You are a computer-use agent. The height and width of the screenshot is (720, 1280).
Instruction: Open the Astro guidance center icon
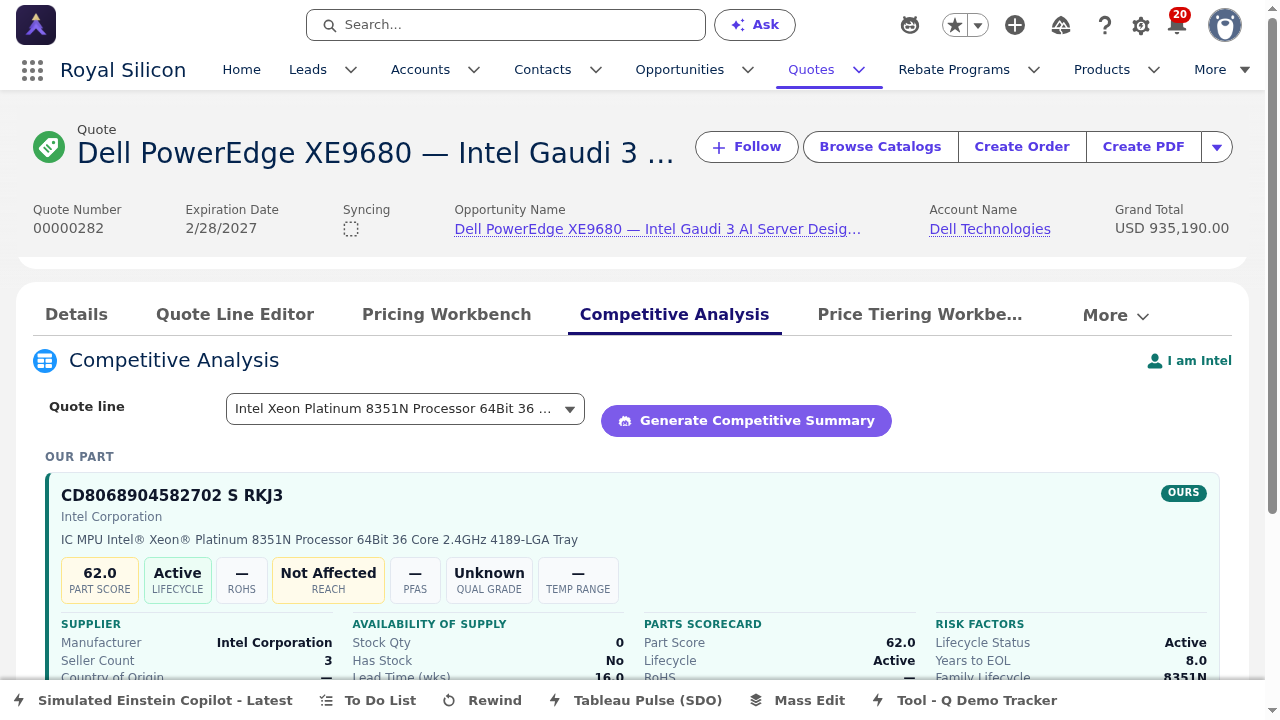click(910, 26)
